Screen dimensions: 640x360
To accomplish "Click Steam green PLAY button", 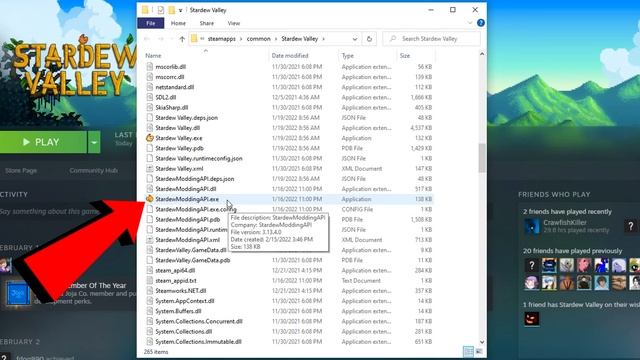I will click(43, 142).
